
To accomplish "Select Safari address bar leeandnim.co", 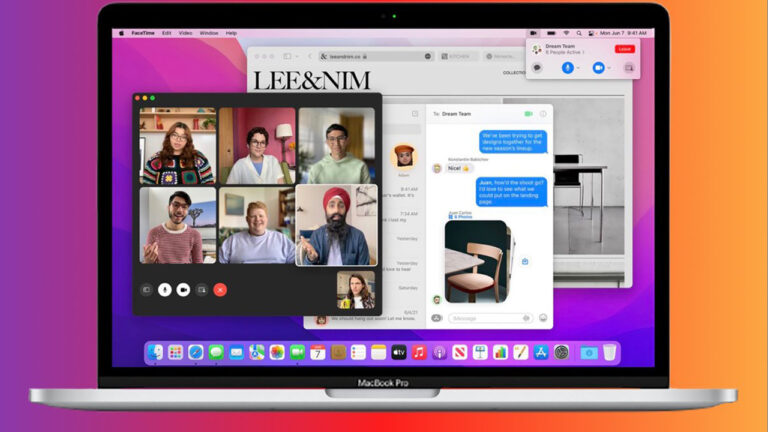I will 376,56.
